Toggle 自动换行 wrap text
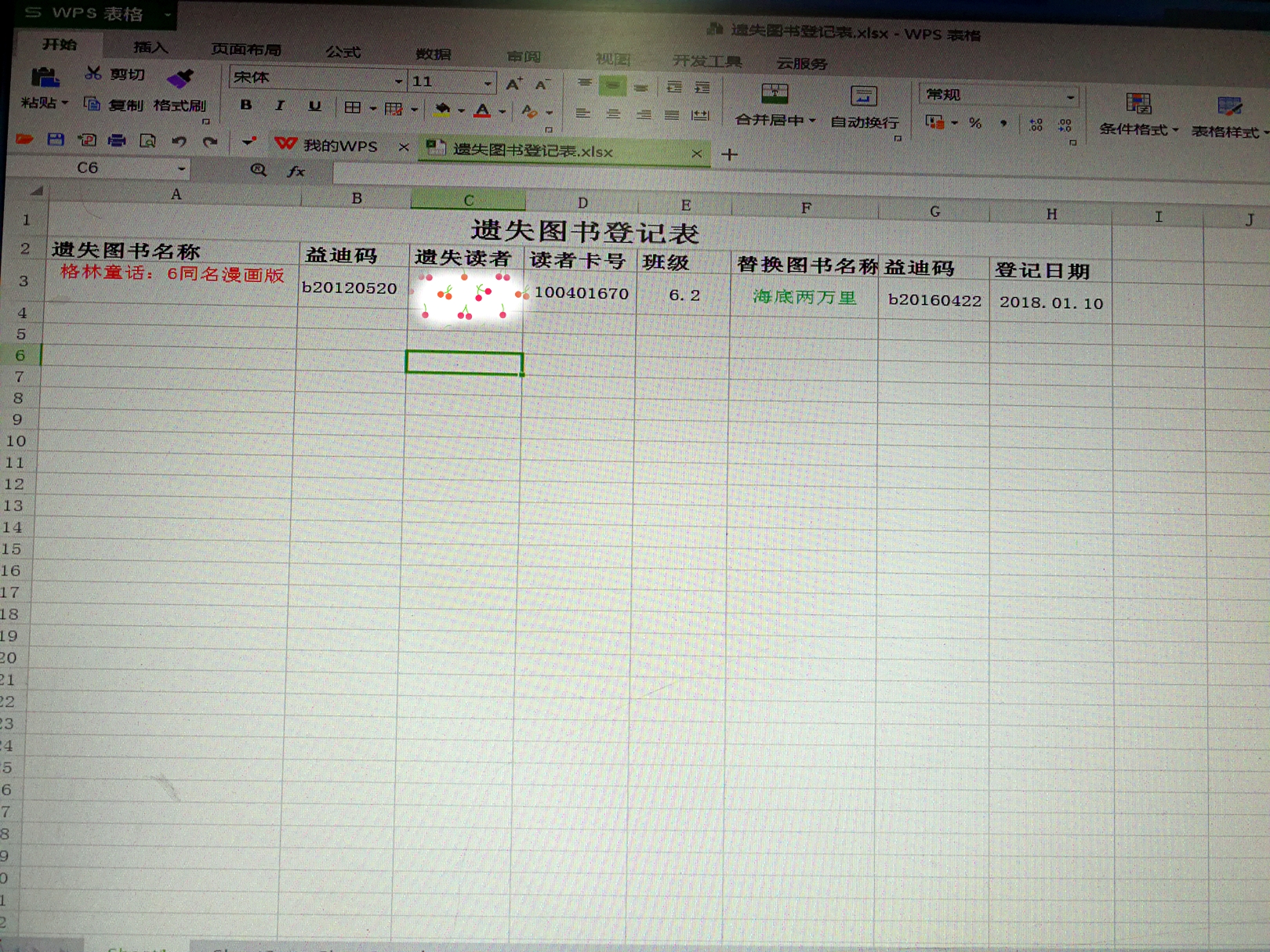This screenshot has width=1270, height=952. coord(864,107)
